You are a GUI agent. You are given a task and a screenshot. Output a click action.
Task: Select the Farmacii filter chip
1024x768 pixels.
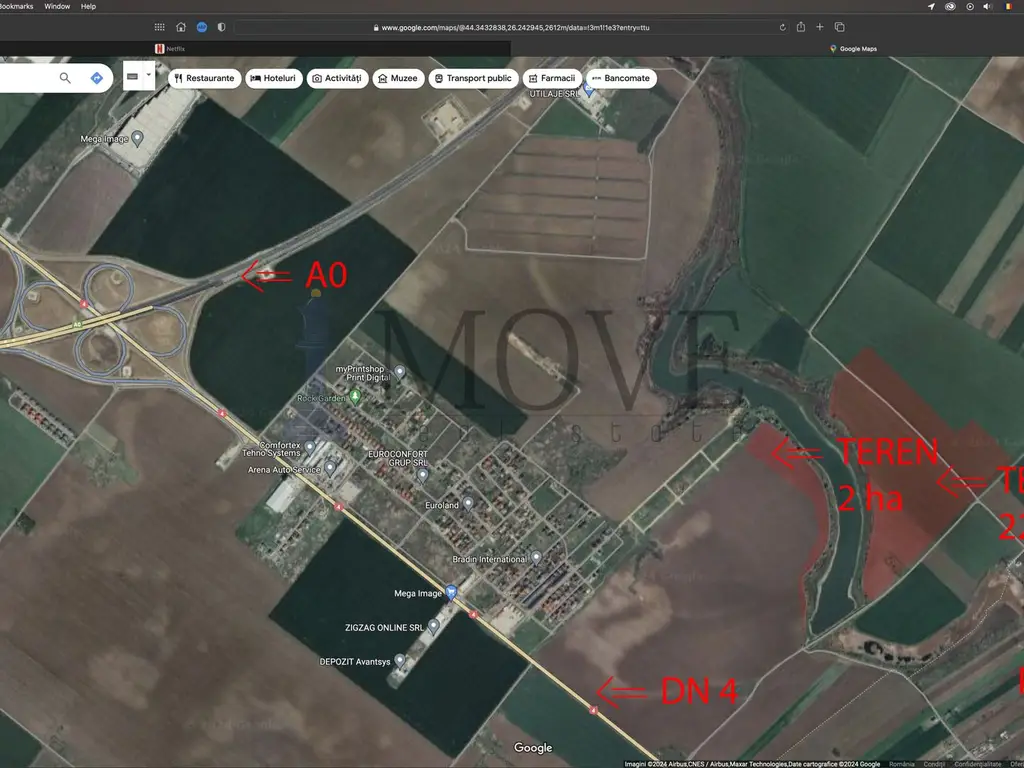click(552, 78)
